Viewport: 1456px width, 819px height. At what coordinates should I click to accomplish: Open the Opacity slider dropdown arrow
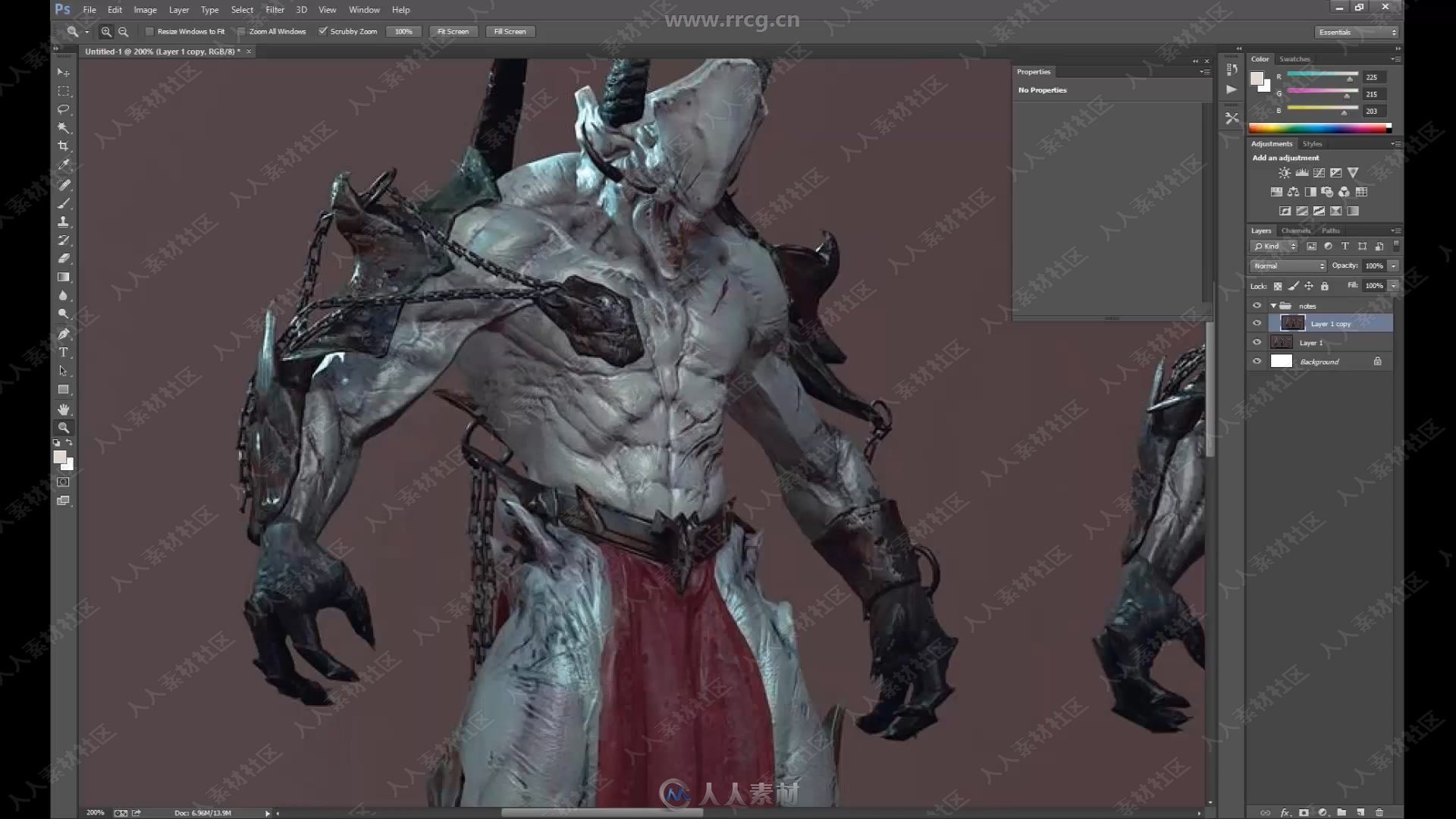pyautogui.click(x=1393, y=266)
